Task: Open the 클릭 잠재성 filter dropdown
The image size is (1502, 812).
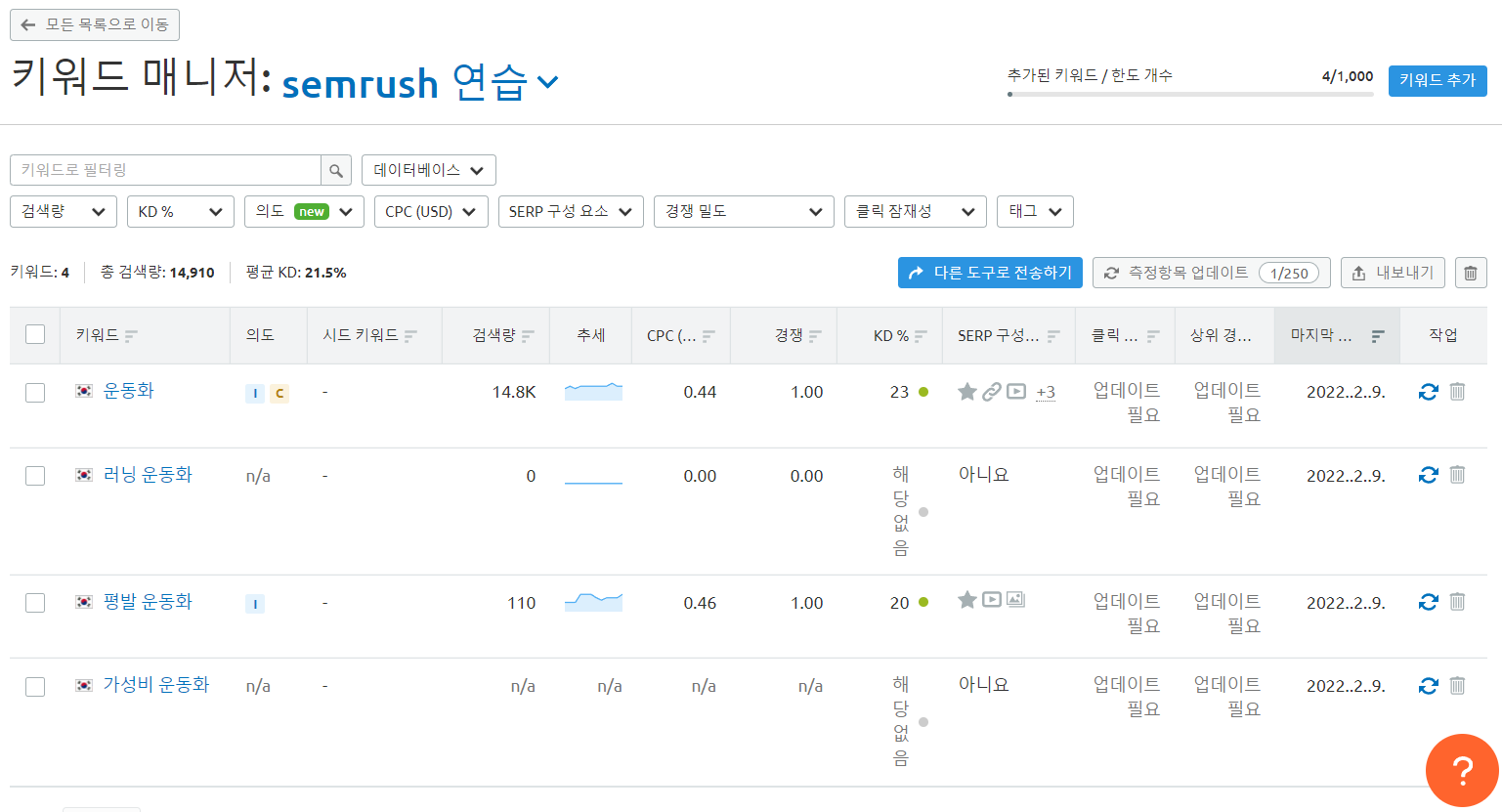Action: click(916, 212)
